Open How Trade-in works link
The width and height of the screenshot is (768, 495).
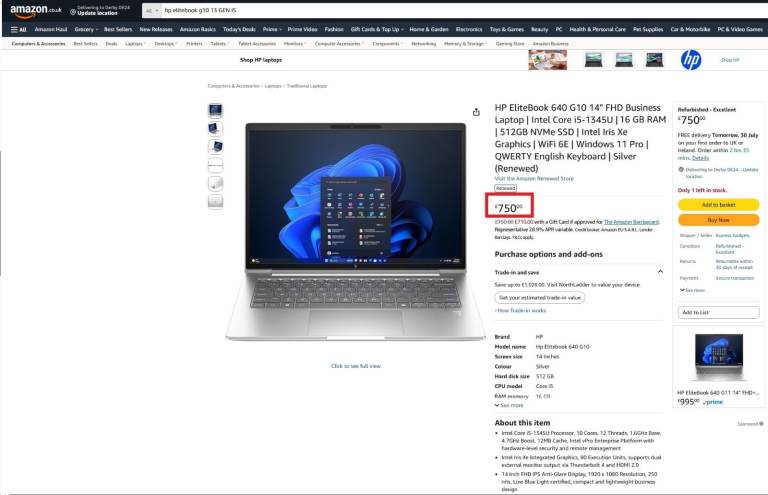(521, 310)
